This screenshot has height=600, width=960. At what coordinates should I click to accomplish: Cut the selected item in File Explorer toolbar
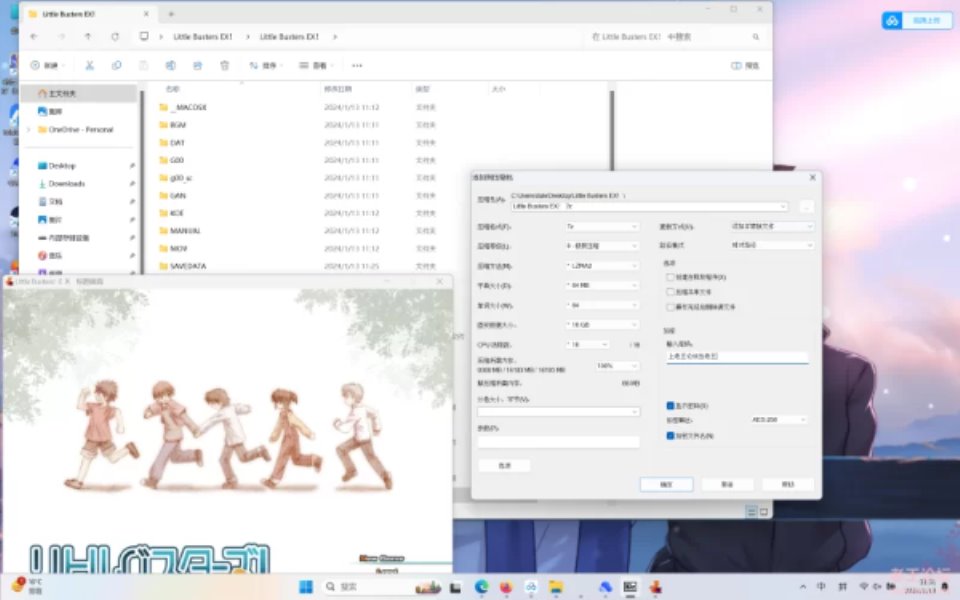[89, 66]
